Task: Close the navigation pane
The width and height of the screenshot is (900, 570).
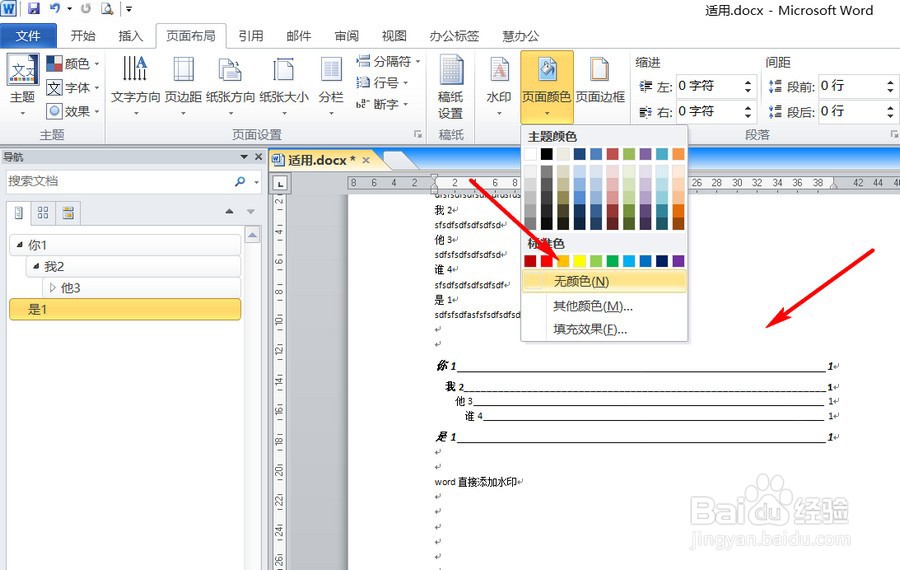Action: [x=258, y=157]
